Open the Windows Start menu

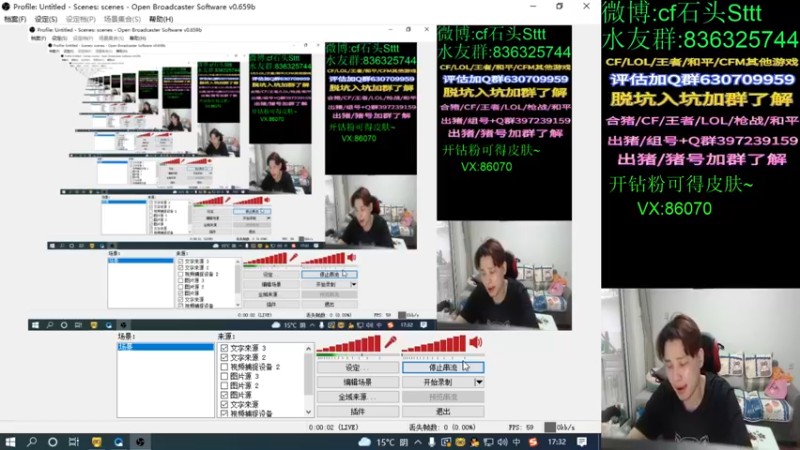[x=10, y=442]
